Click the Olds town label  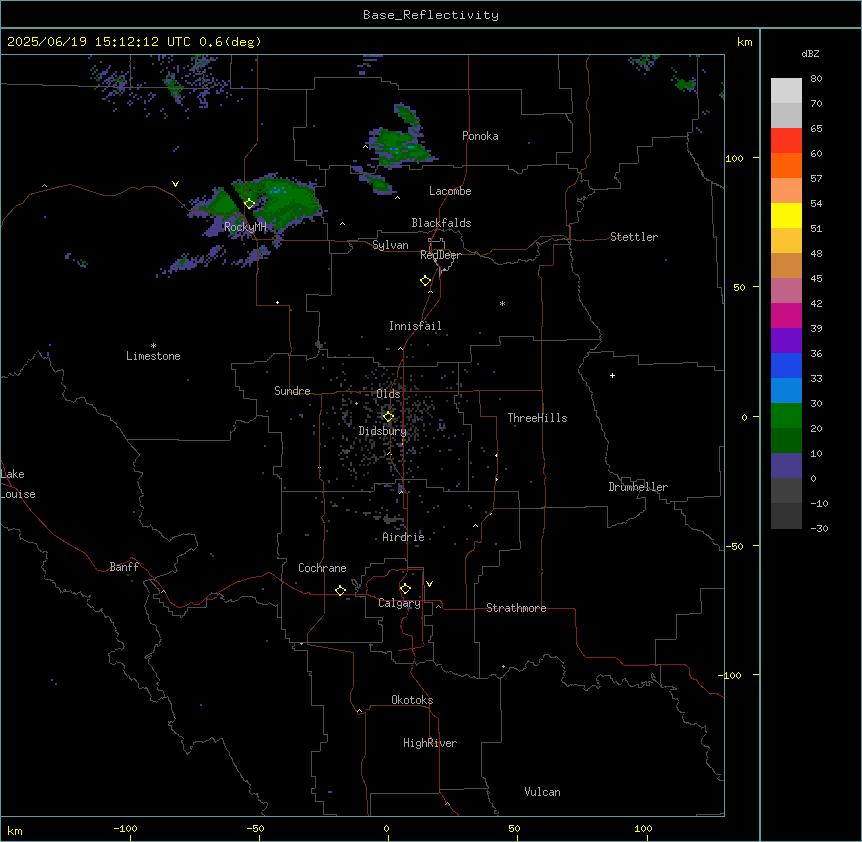click(x=388, y=394)
